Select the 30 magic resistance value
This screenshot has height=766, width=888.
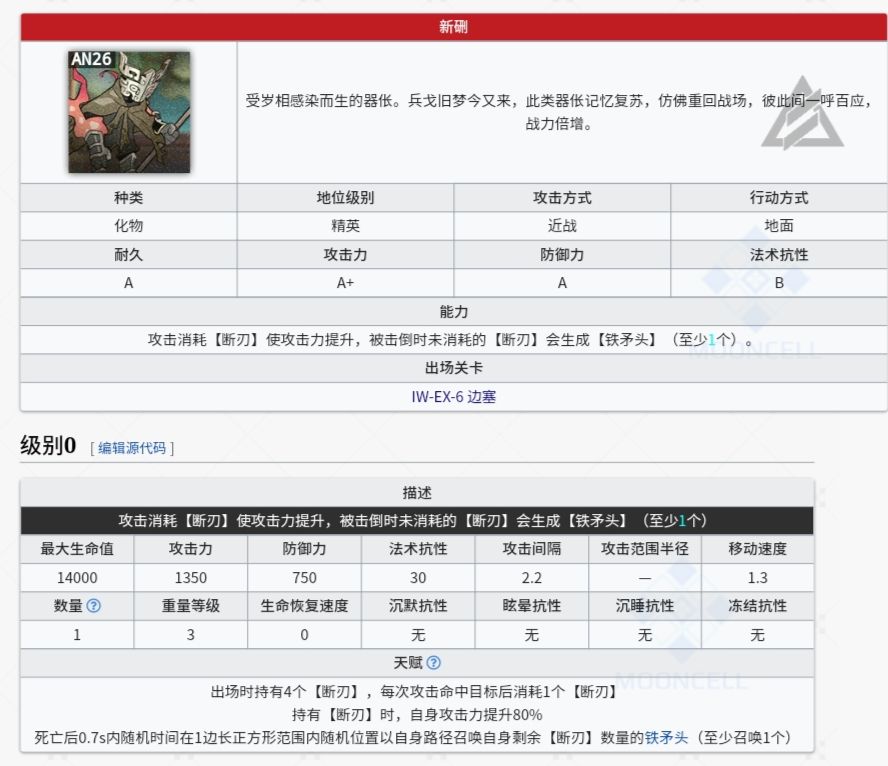[x=418, y=577]
